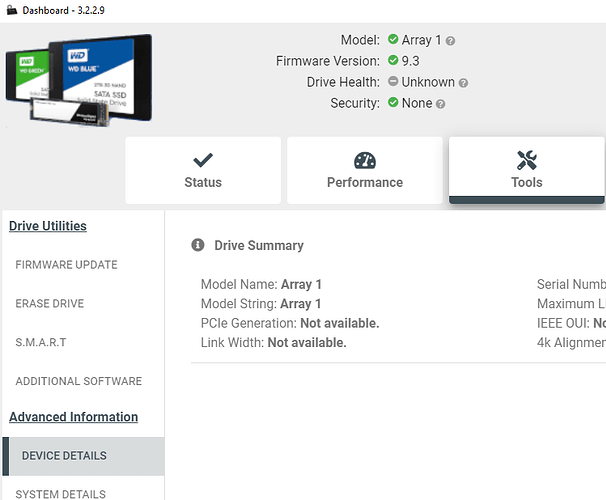
Task: Go to Additional Software
Action: click(79, 381)
